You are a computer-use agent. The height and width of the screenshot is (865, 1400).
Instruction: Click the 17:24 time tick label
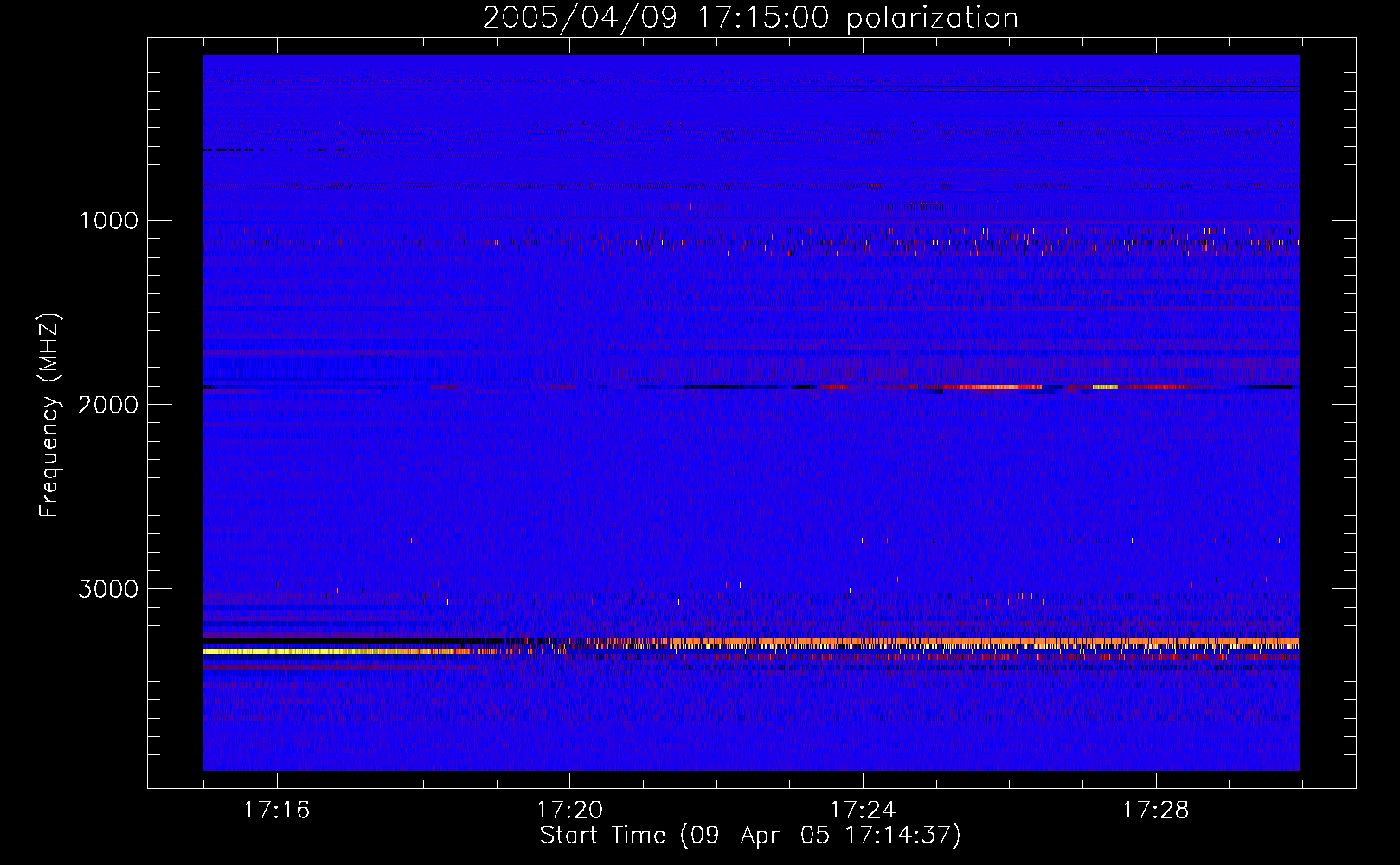[x=863, y=811]
